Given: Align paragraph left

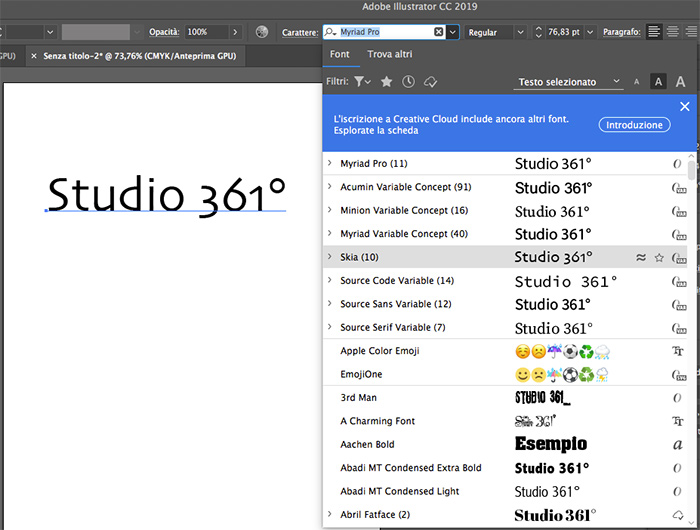Looking at the screenshot, I should tap(654, 32).
